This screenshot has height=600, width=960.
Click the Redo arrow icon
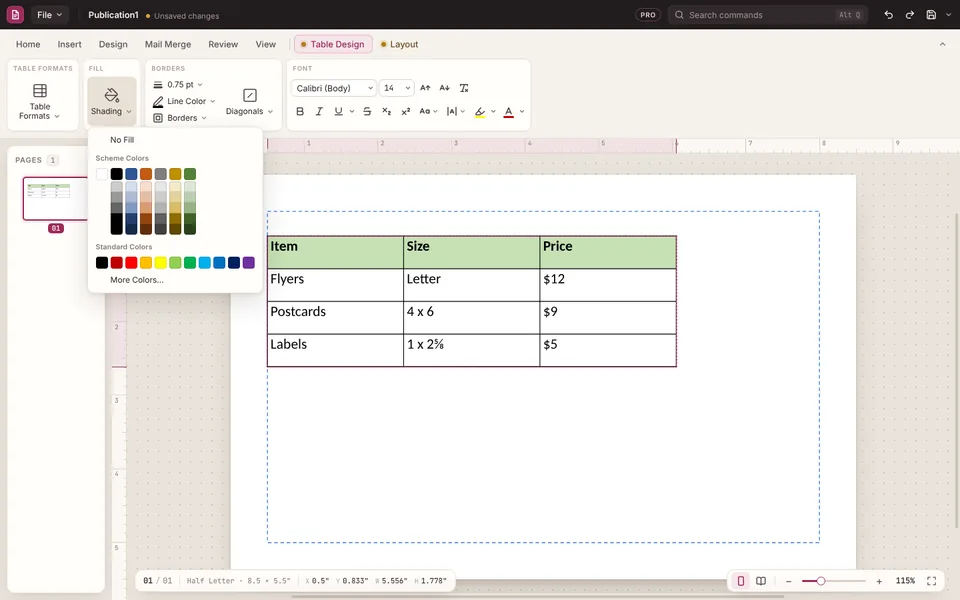coord(910,15)
